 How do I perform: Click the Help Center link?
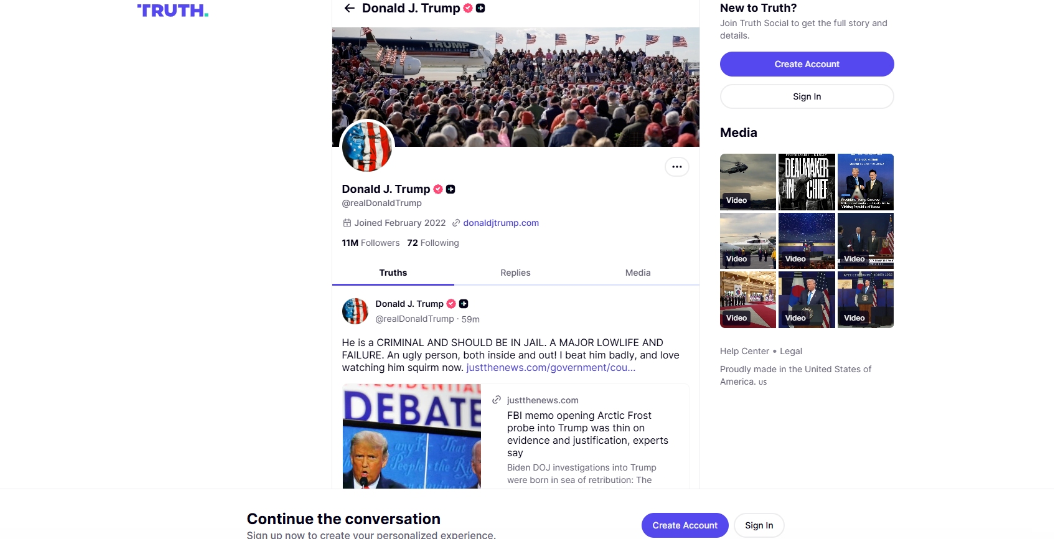[744, 351]
